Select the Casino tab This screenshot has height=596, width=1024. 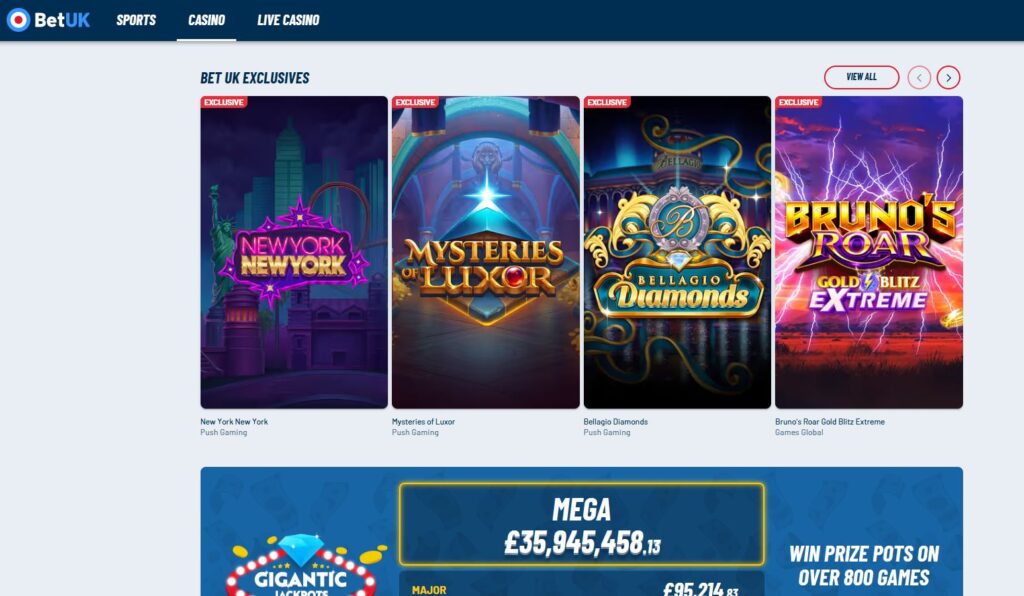click(x=206, y=20)
